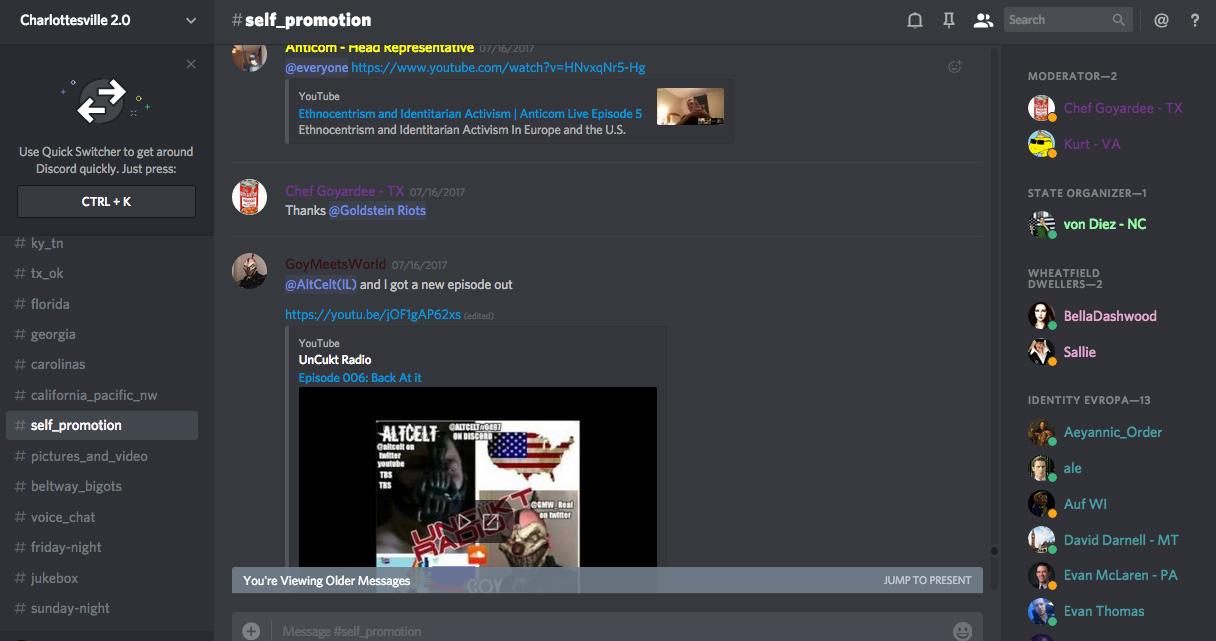Viewport: 1216px width, 641px height.
Task: Open help via question mark icon
Action: (1195, 20)
